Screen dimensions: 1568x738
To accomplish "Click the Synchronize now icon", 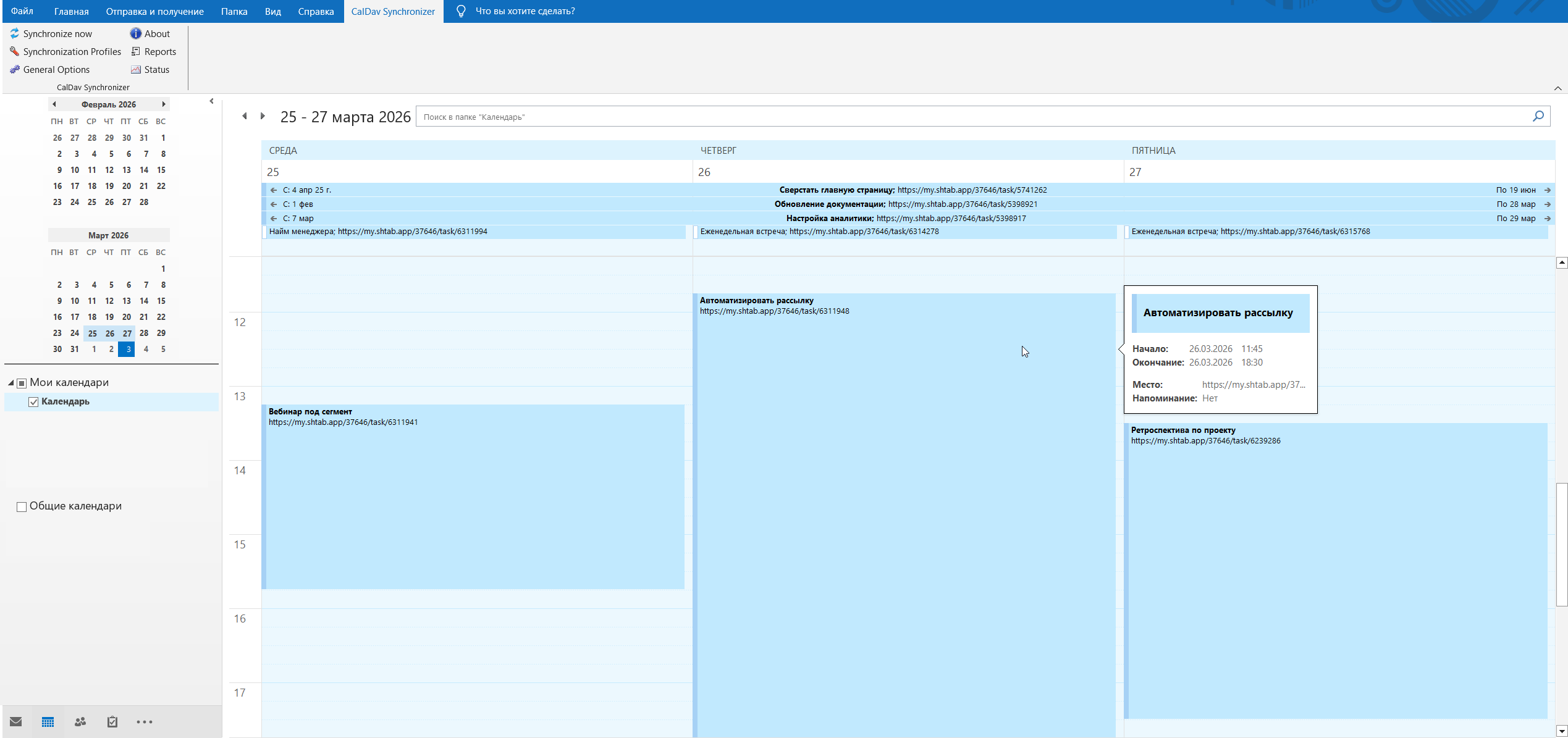I will click(x=15, y=33).
